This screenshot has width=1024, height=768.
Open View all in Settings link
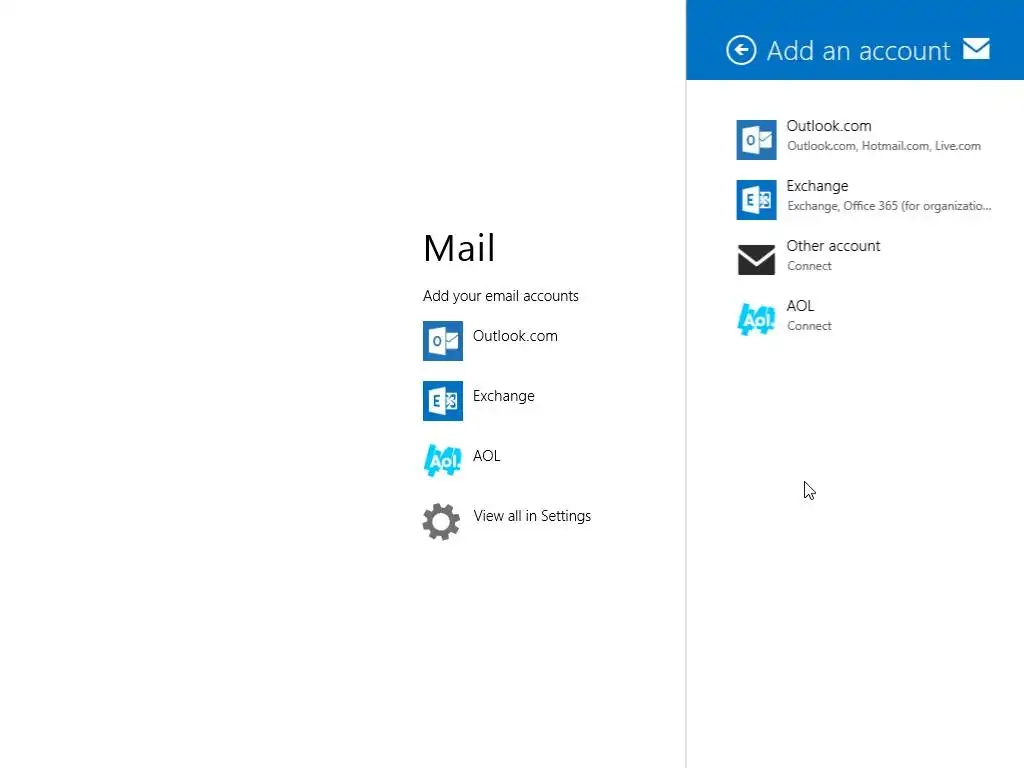pos(532,515)
